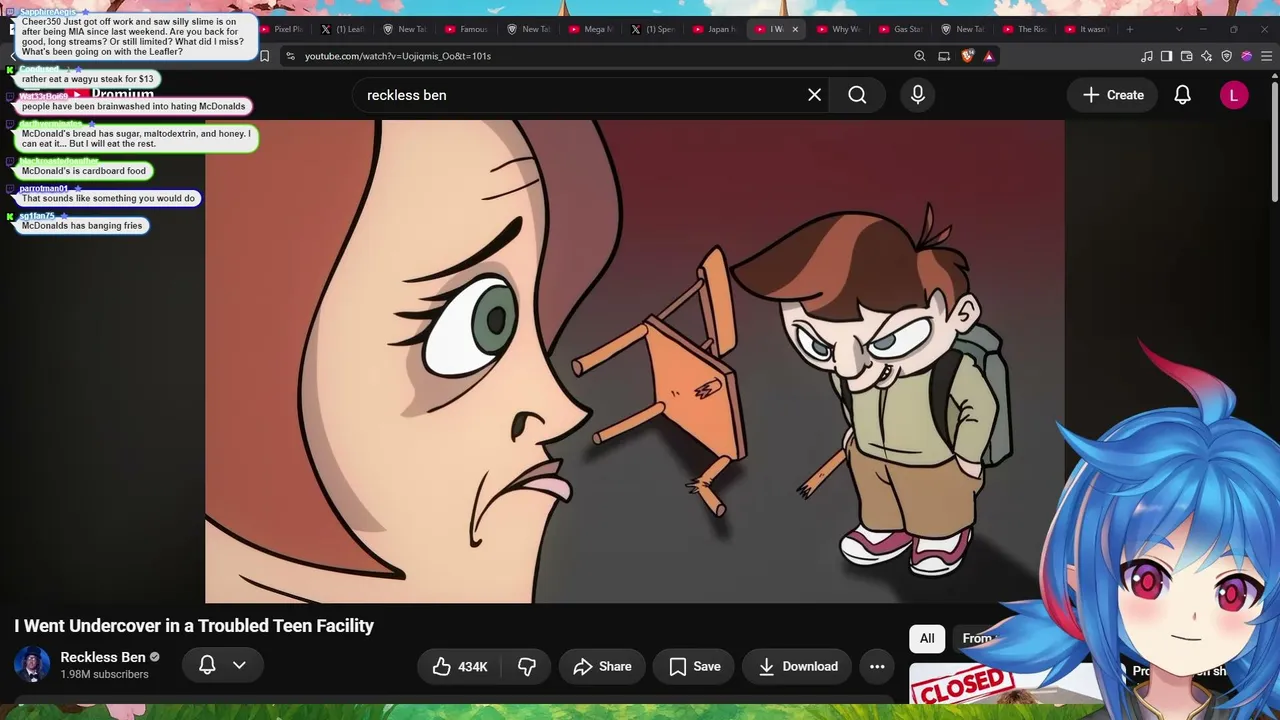This screenshot has width=1280, height=720.
Task: Toggle channel notification bell for Reckless Ben
Action: click(x=207, y=665)
